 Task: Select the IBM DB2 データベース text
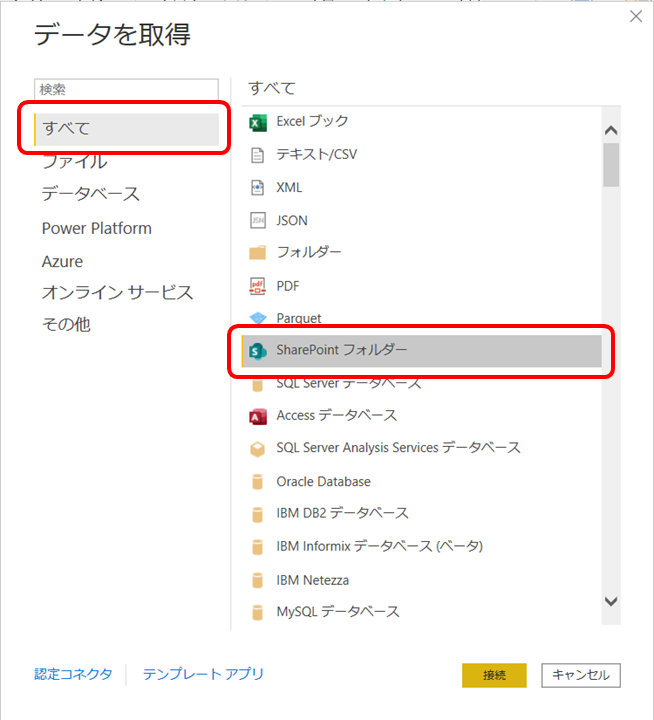[x=342, y=513]
